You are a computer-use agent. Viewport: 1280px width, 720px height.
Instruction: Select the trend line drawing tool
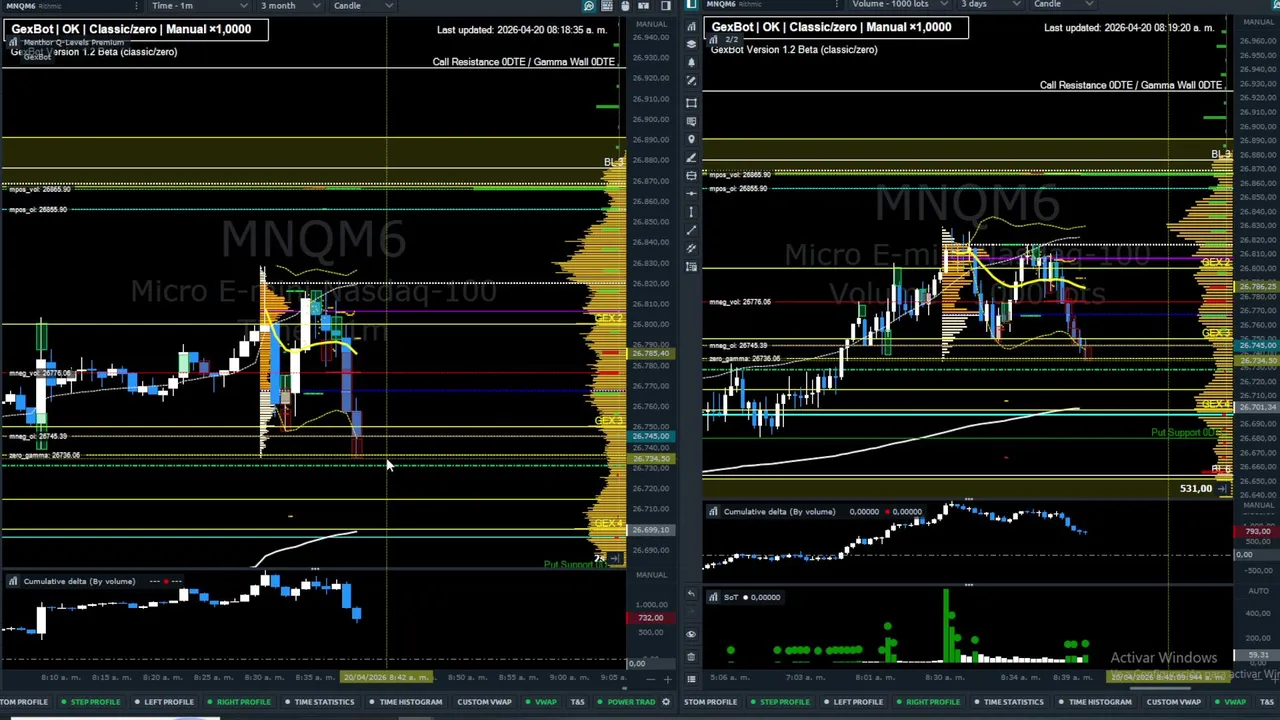click(x=691, y=230)
